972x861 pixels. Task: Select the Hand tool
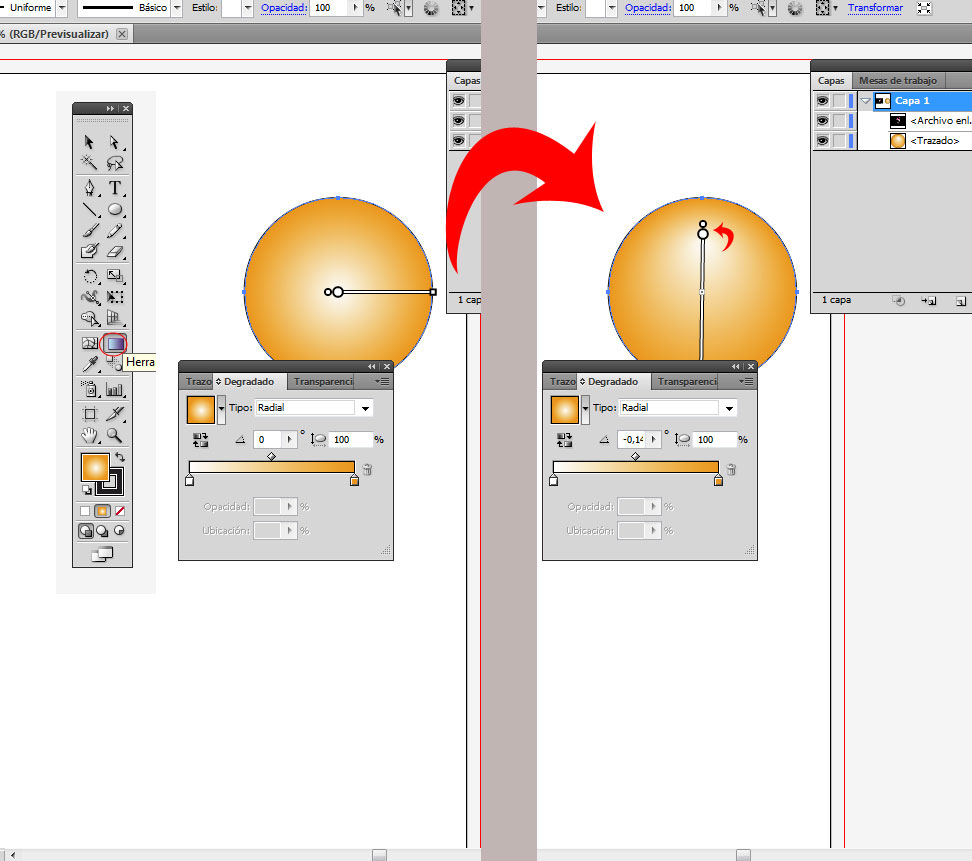coord(87,437)
